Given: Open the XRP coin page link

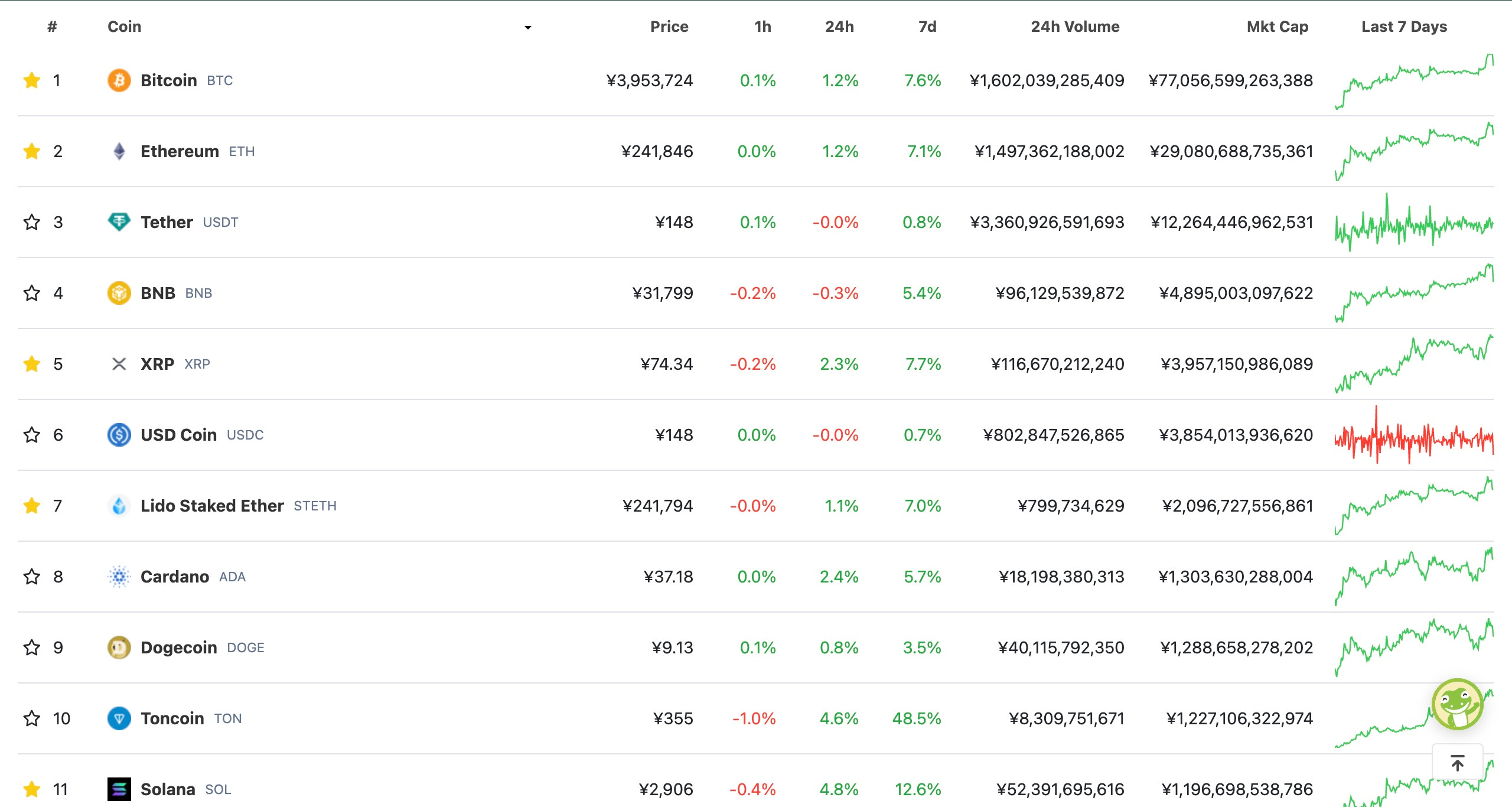Looking at the screenshot, I should pyautogui.click(x=157, y=364).
